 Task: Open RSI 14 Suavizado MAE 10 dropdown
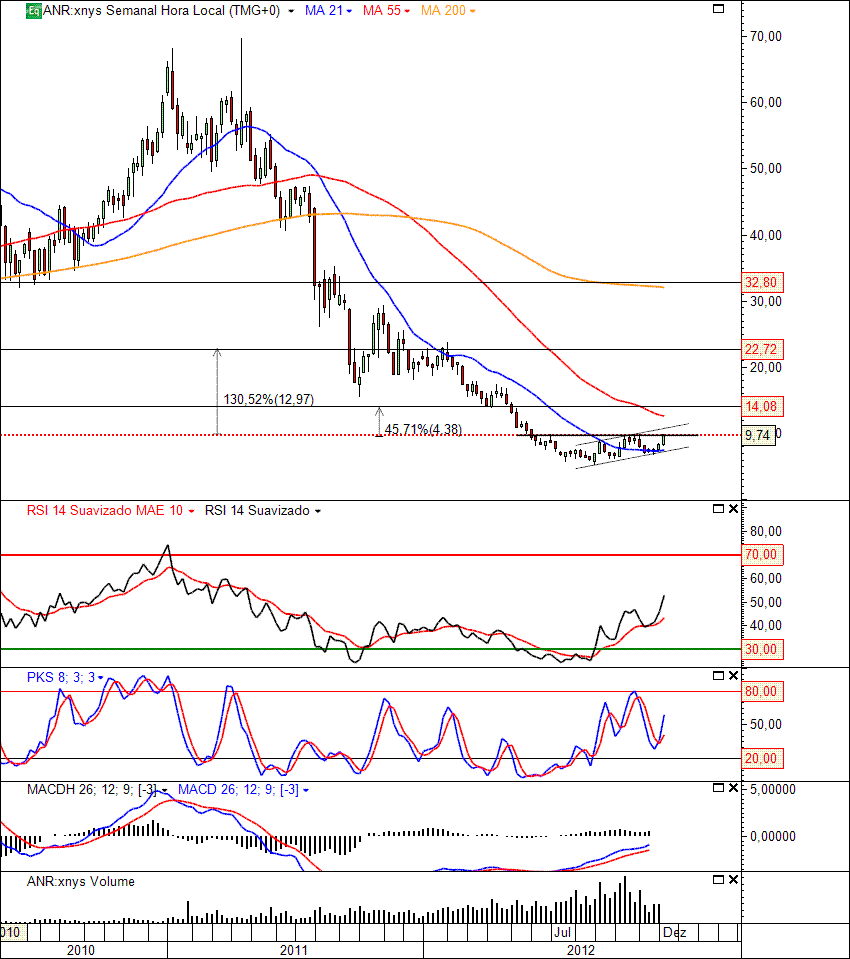click(191, 511)
